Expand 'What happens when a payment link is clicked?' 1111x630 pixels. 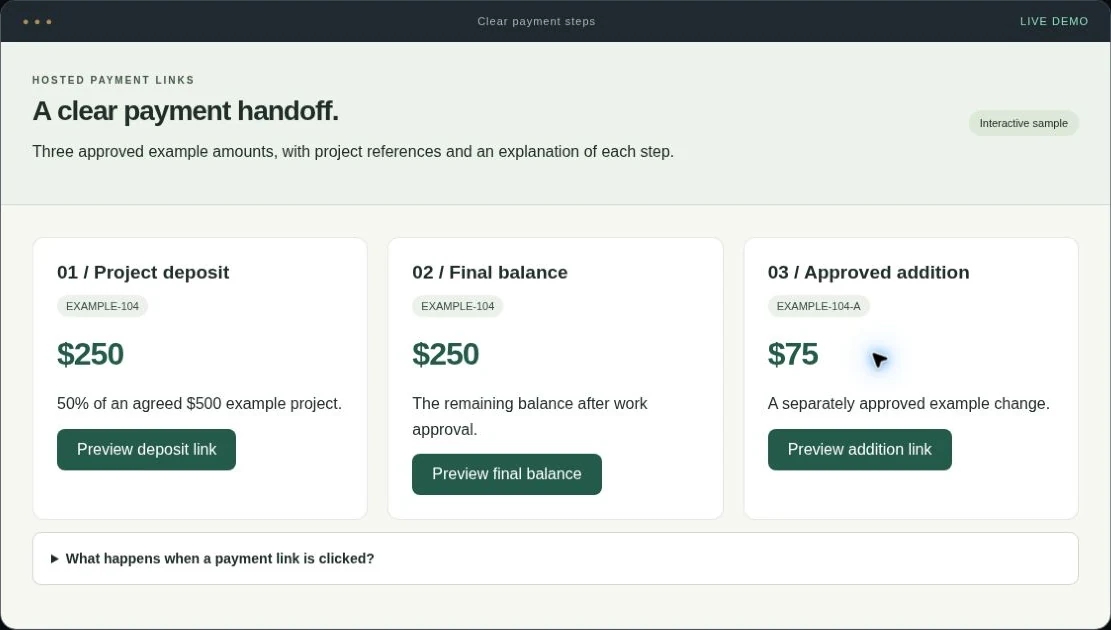[x=556, y=558]
